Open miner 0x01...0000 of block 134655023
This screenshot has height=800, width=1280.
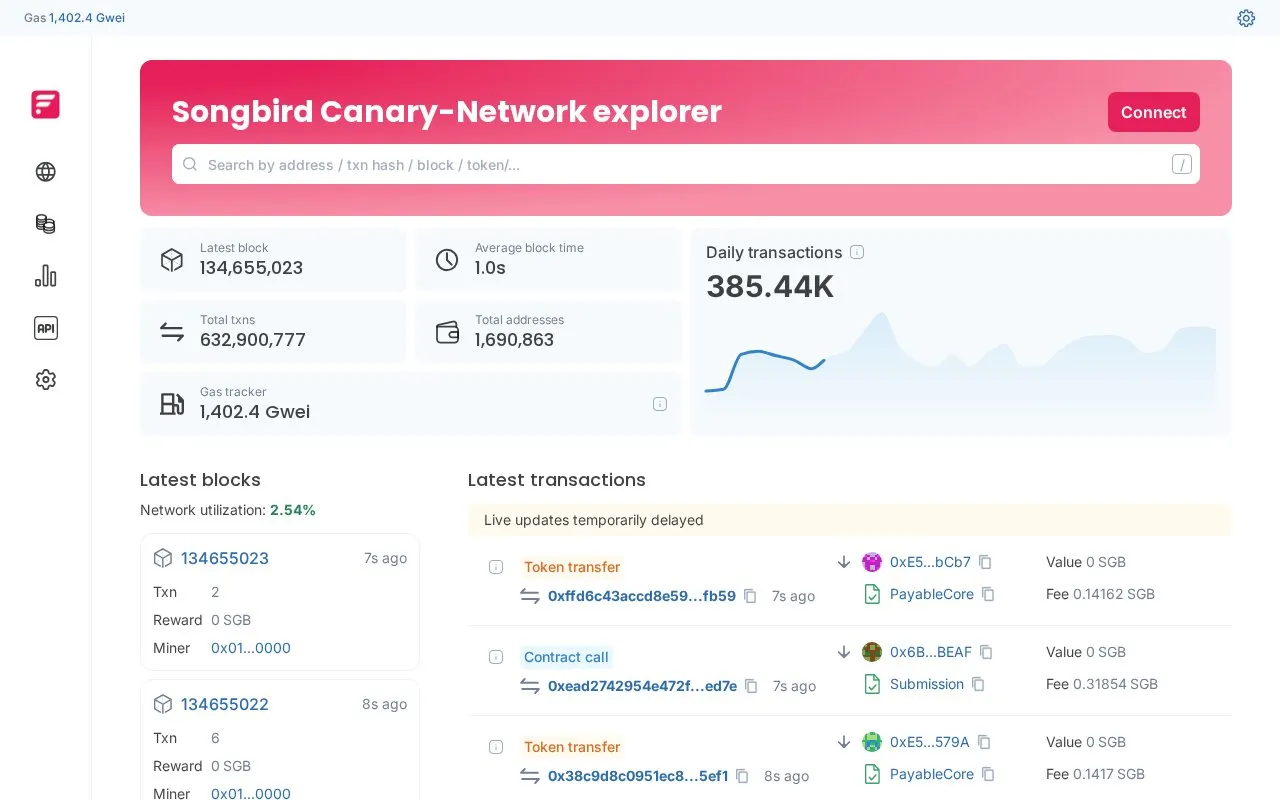click(251, 648)
